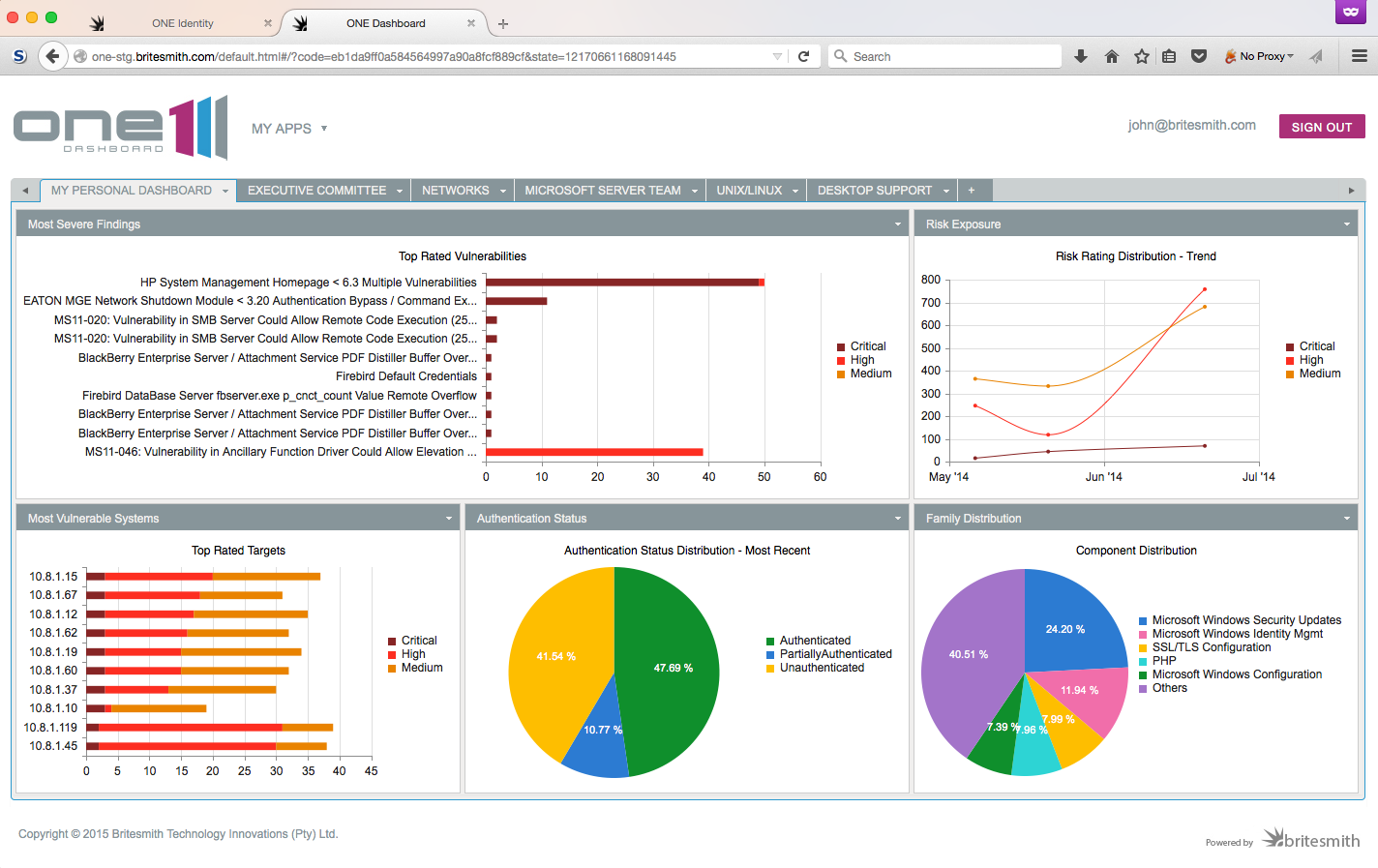Click the MS11-046 Ancillary Function Driver bar
The image size is (1378, 868).
pos(594,452)
